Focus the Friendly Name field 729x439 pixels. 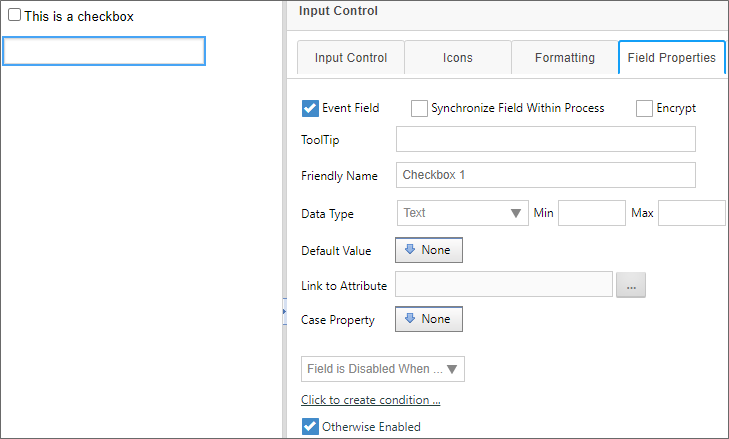(x=545, y=175)
